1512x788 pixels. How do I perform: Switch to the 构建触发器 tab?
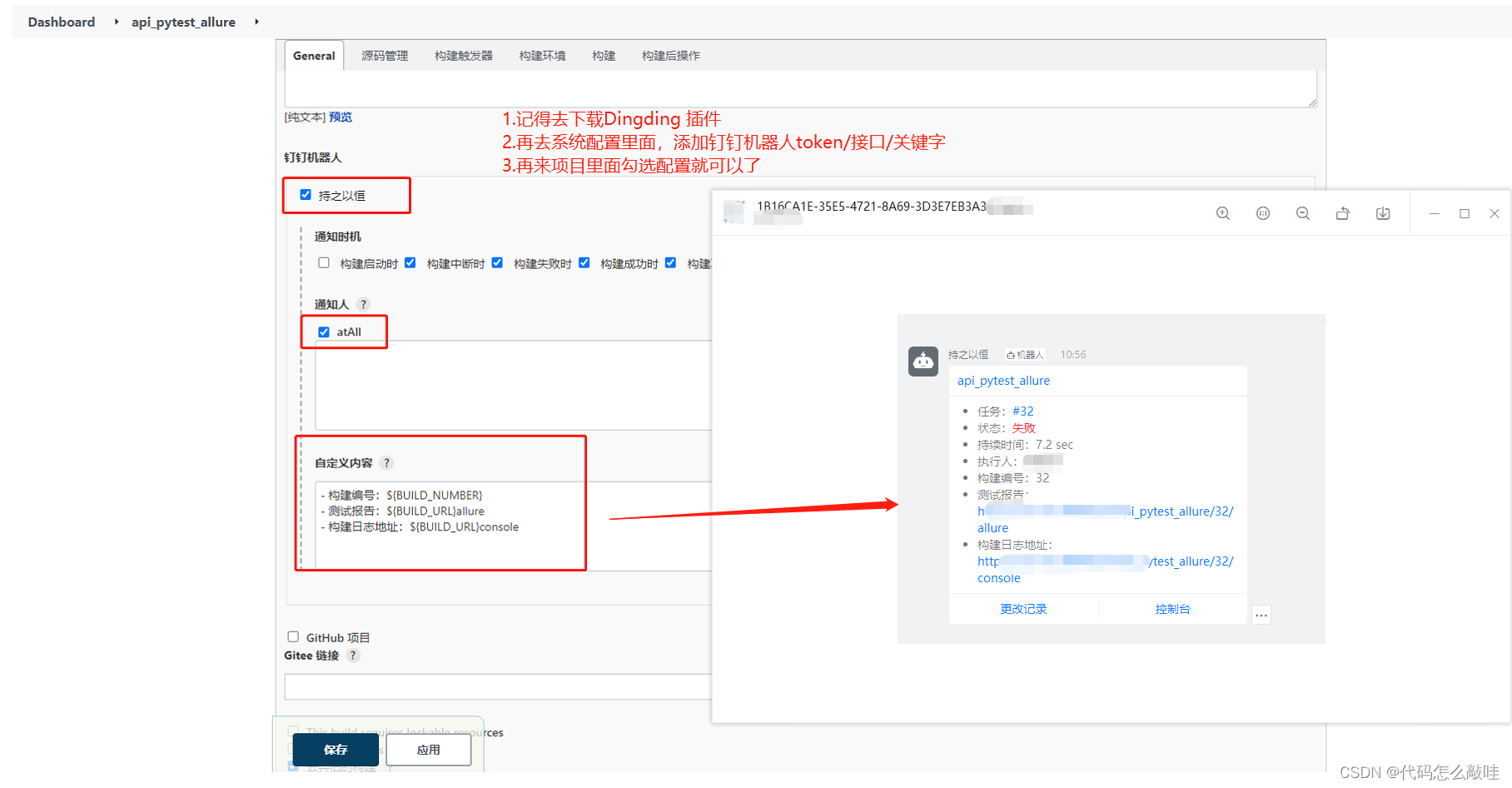[x=464, y=56]
